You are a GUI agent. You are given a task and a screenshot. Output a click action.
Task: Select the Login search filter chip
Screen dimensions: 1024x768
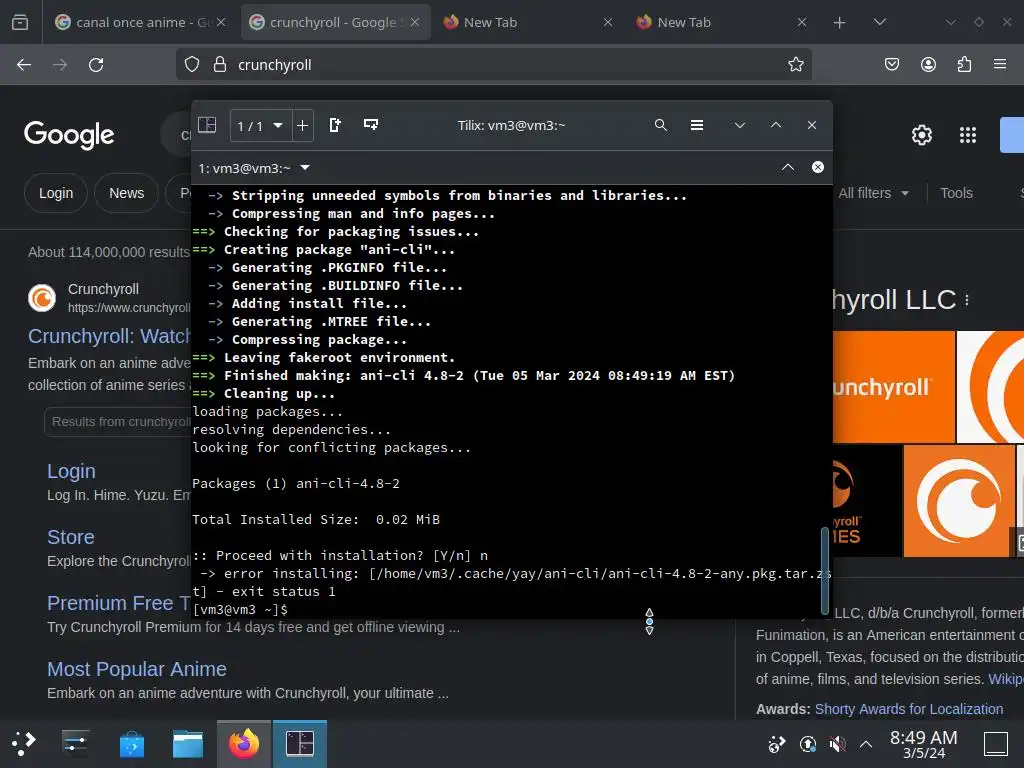pyautogui.click(x=56, y=193)
